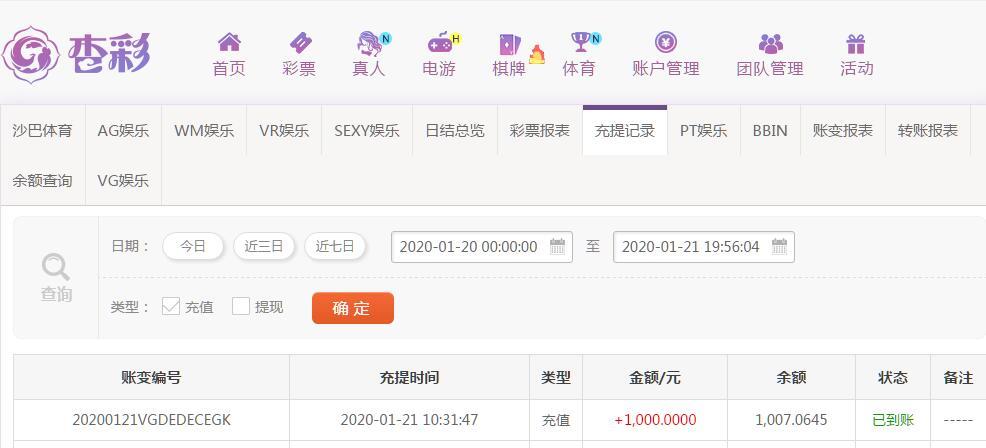Switch to 转账报表 tab
Screen dimensions: 986x448
928,131
